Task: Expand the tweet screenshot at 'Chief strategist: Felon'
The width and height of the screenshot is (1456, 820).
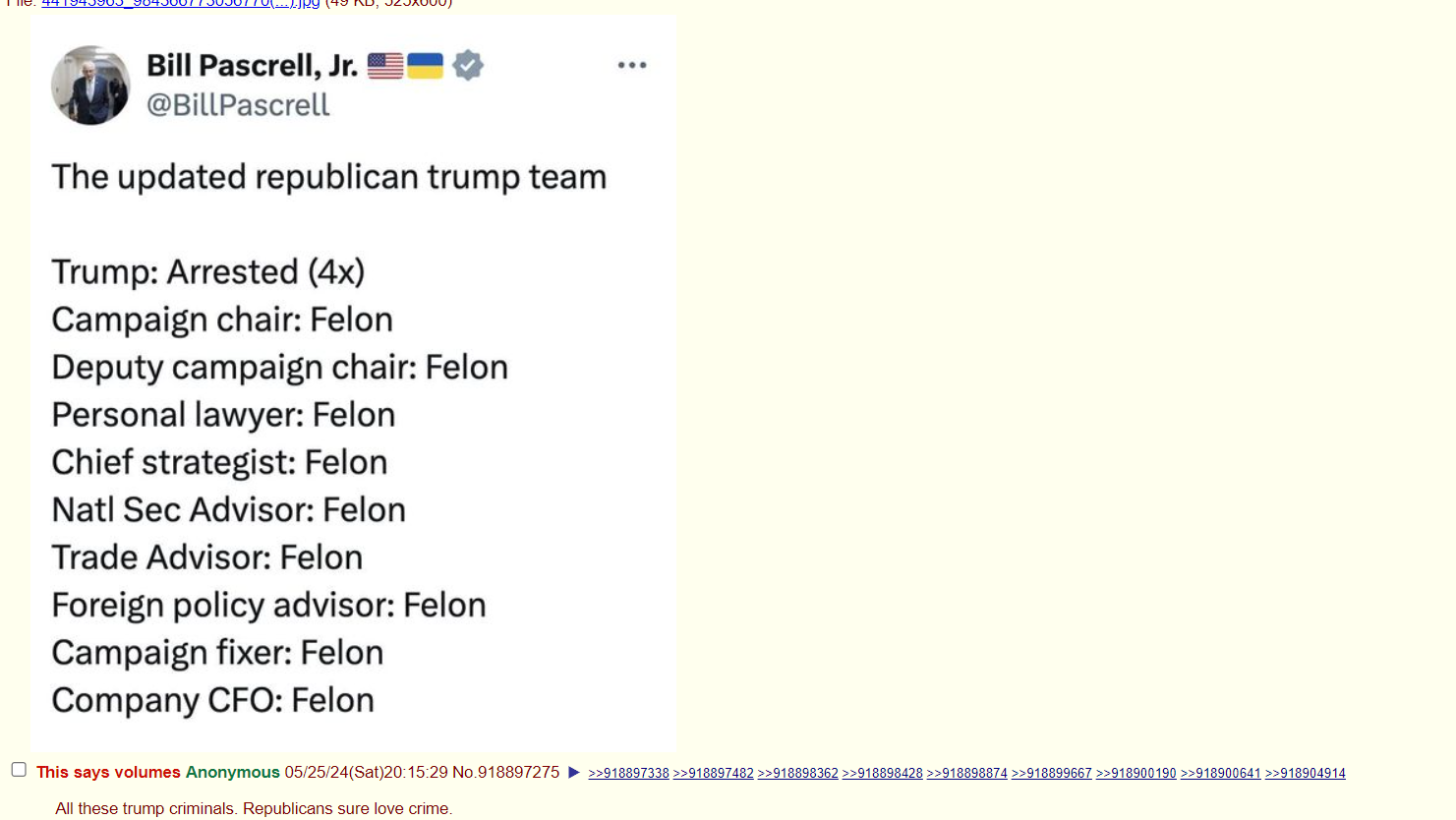Action: click(x=219, y=462)
